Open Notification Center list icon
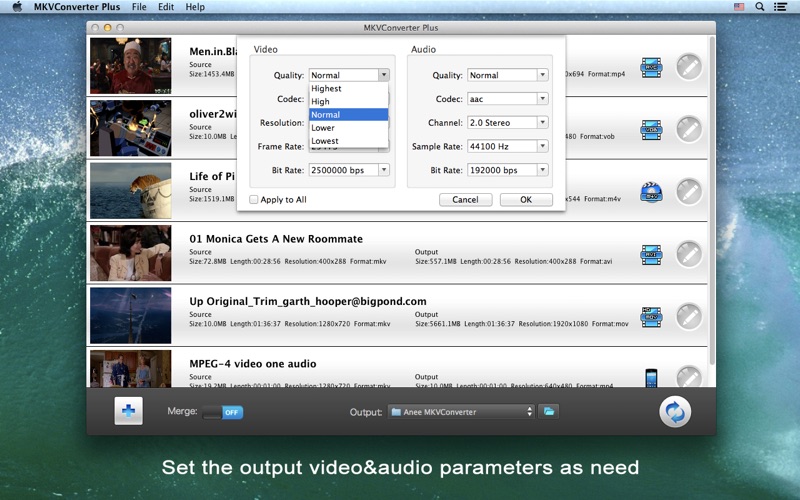800x500 pixels. 780,7
